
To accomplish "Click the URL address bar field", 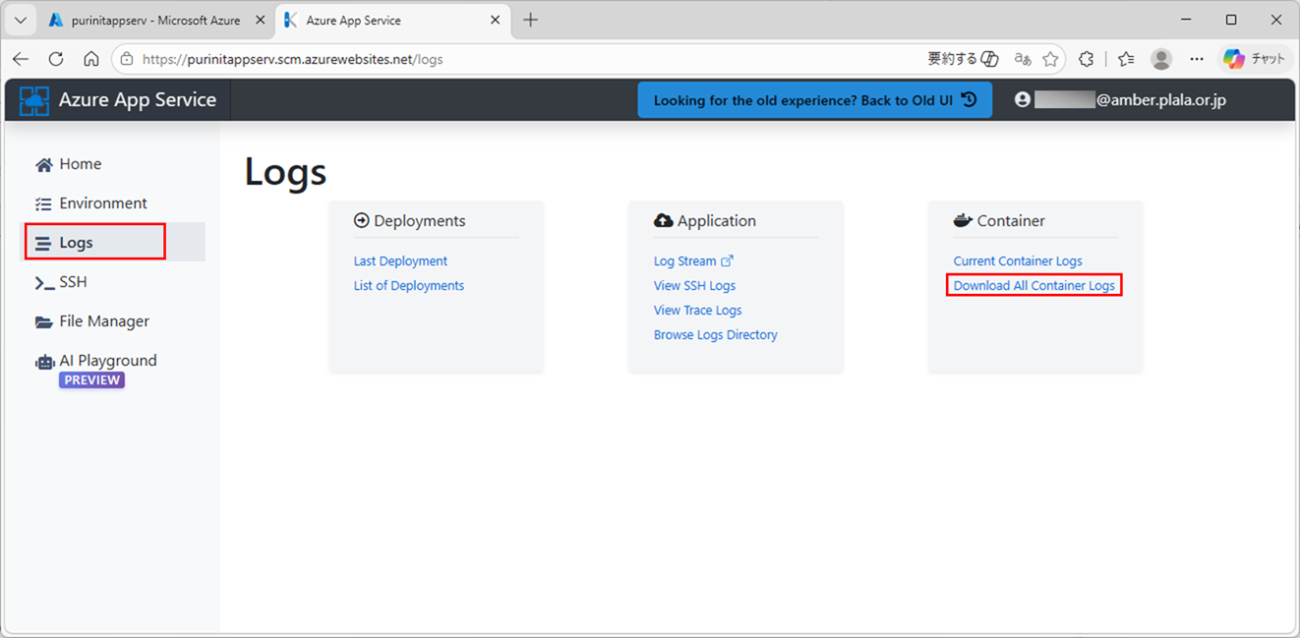I will tap(520, 59).
